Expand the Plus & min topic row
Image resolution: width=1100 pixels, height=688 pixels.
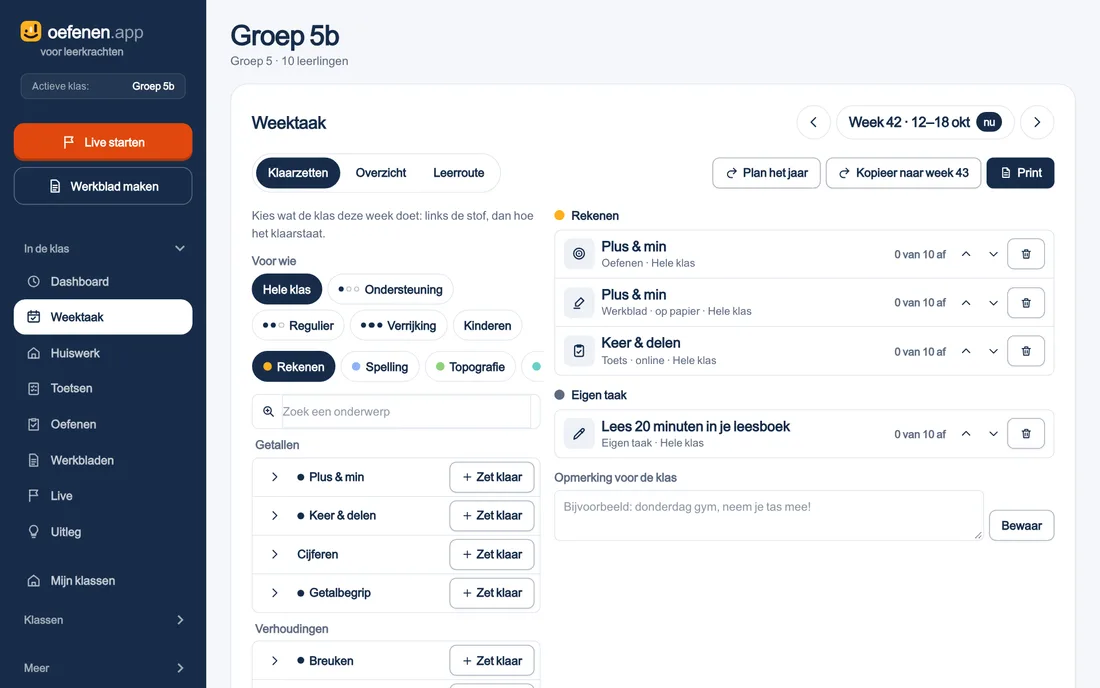274,477
